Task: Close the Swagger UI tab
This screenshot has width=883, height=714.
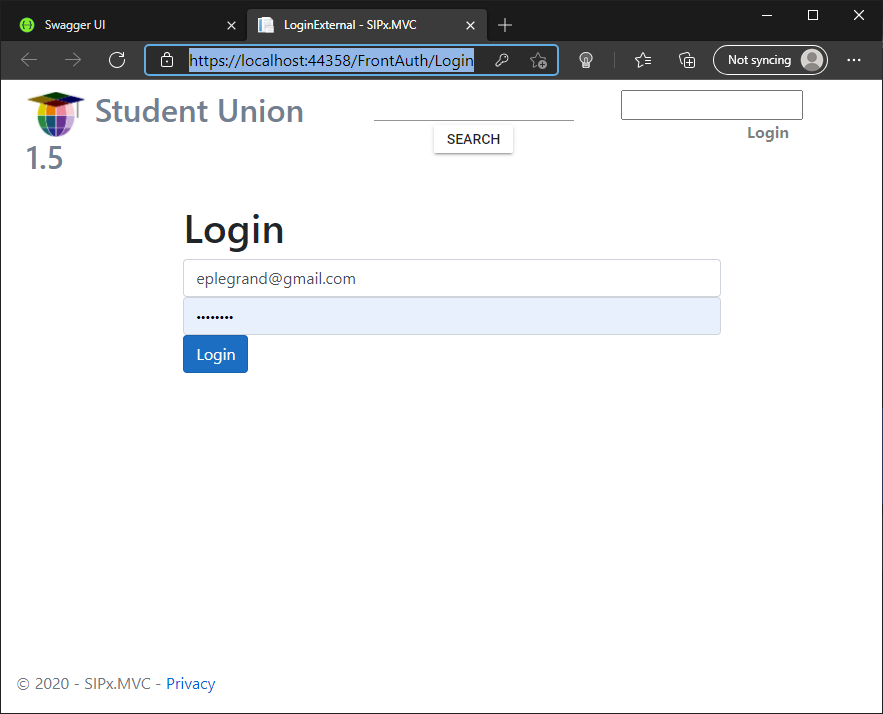Action: tap(231, 25)
